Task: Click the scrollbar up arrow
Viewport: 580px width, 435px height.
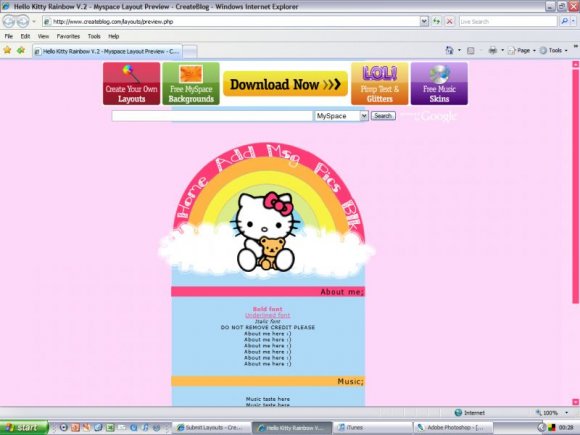Action: click(x=575, y=64)
